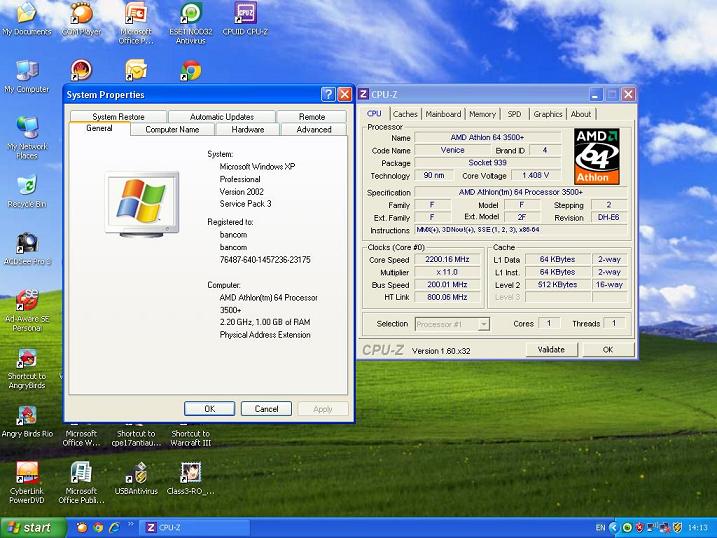Click Cancel in System Properties
The image size is (717, 538).
pyautogui.click(x=266, y=408)
